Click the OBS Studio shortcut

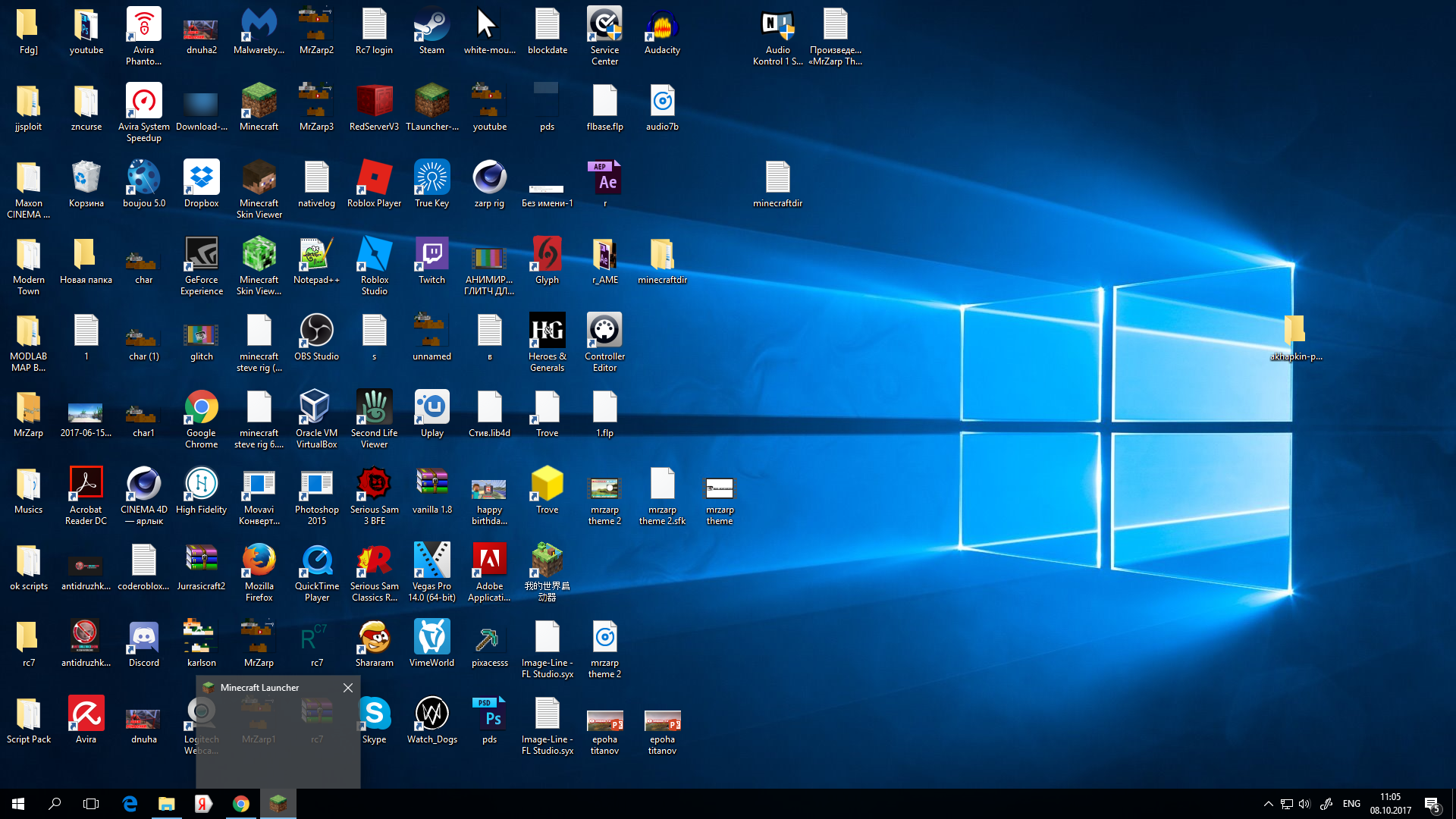316,332
